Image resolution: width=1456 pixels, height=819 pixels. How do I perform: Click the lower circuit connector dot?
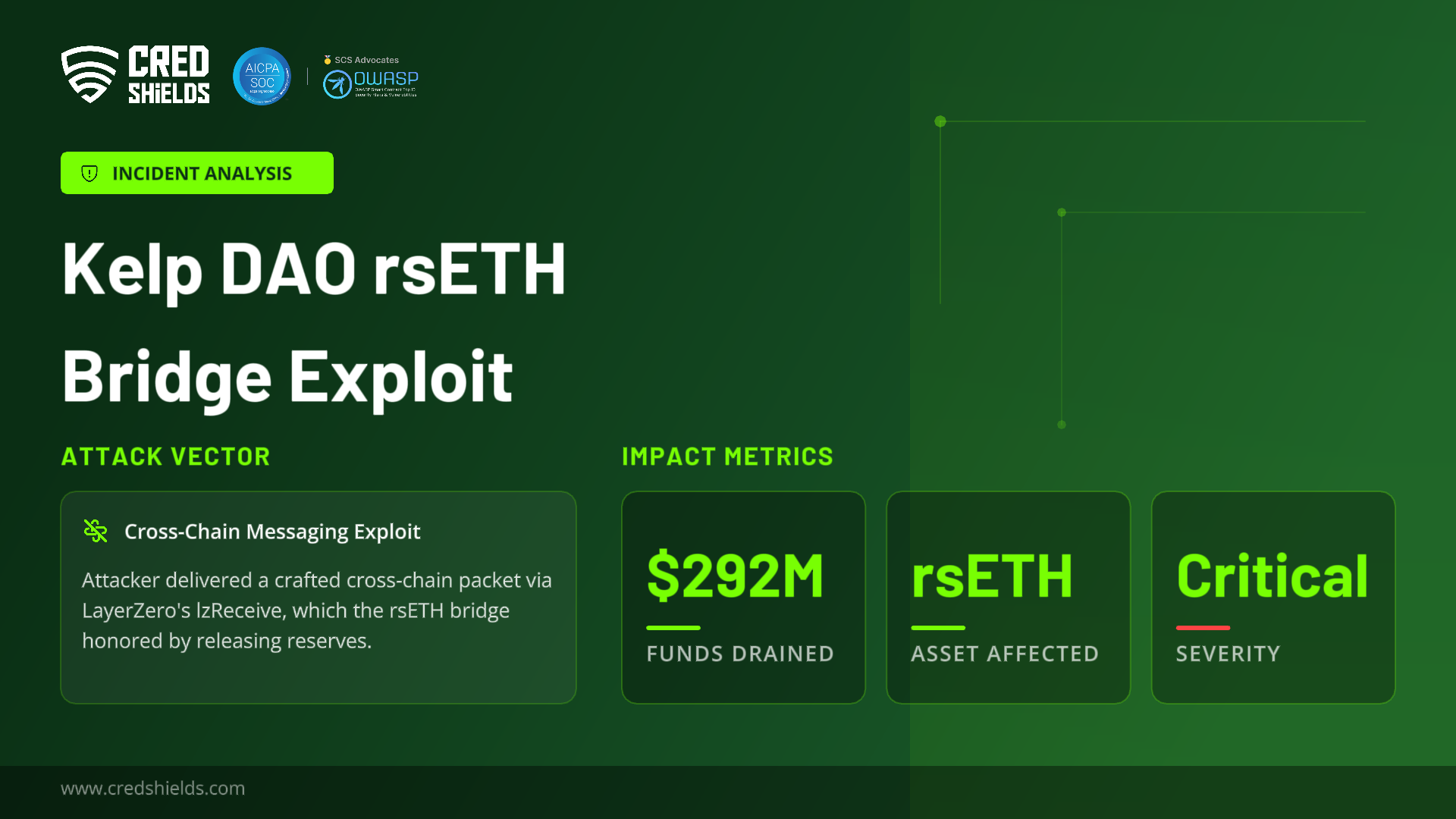[x=1062, y=425]
